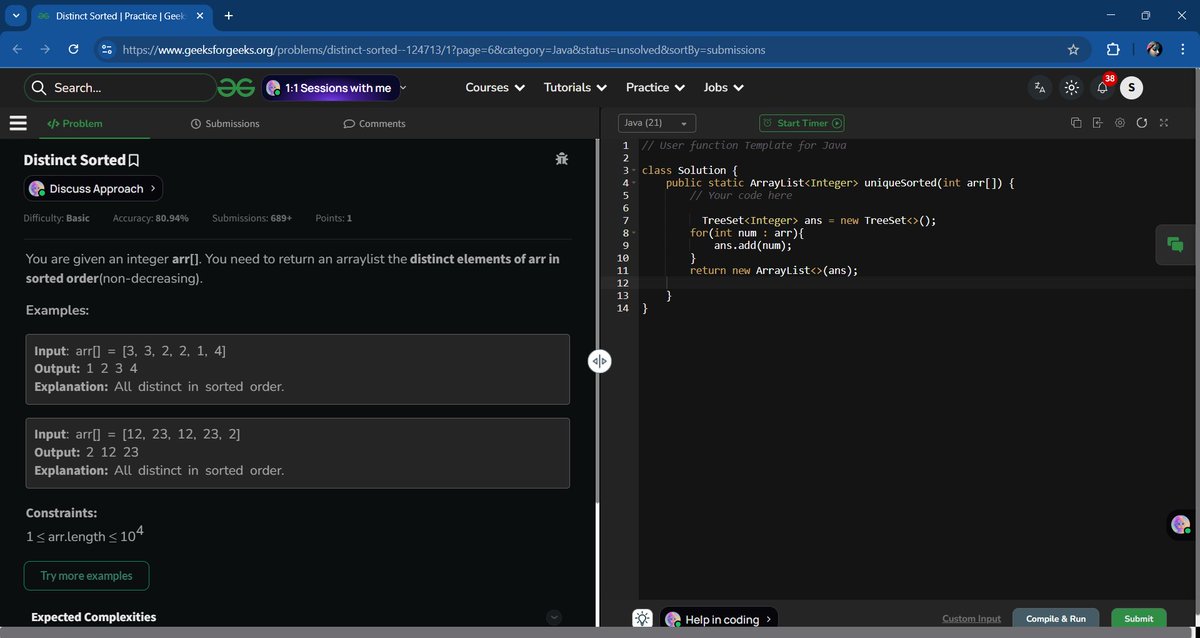Viewport: 1200px width, 638px height.
Task: Open the language translate icon
Action: 1040,88
